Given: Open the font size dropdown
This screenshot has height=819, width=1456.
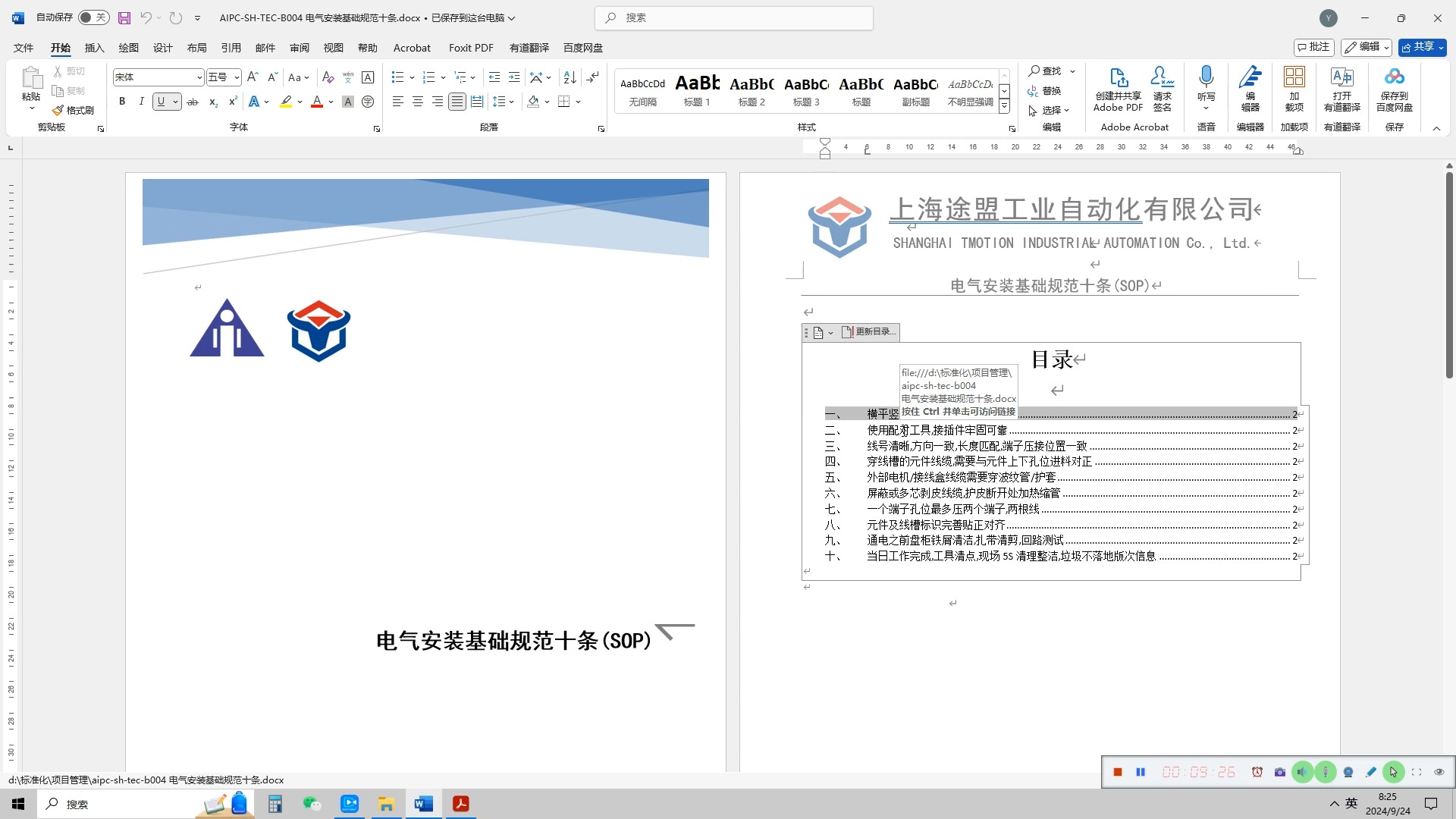Looking at the screenshot, I should pyautogui.click(x=237, y=77).
